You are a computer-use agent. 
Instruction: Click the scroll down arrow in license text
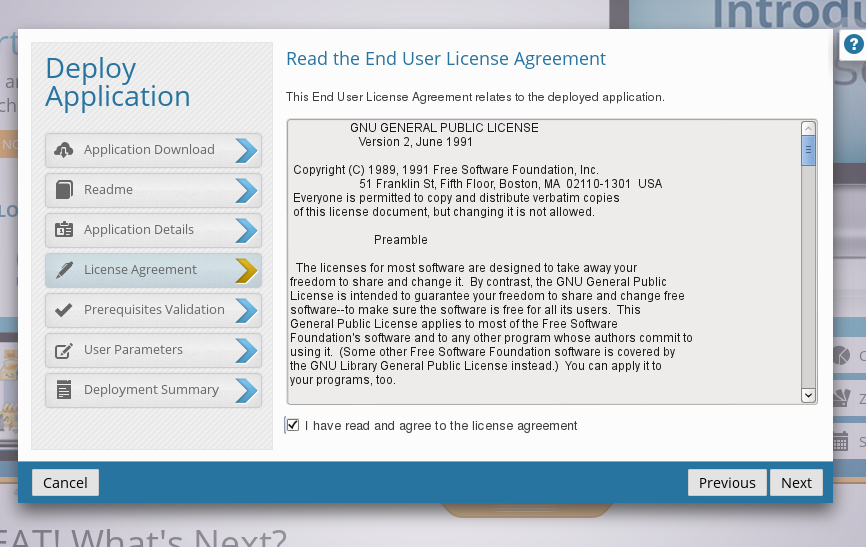click(x=808, y=396)
